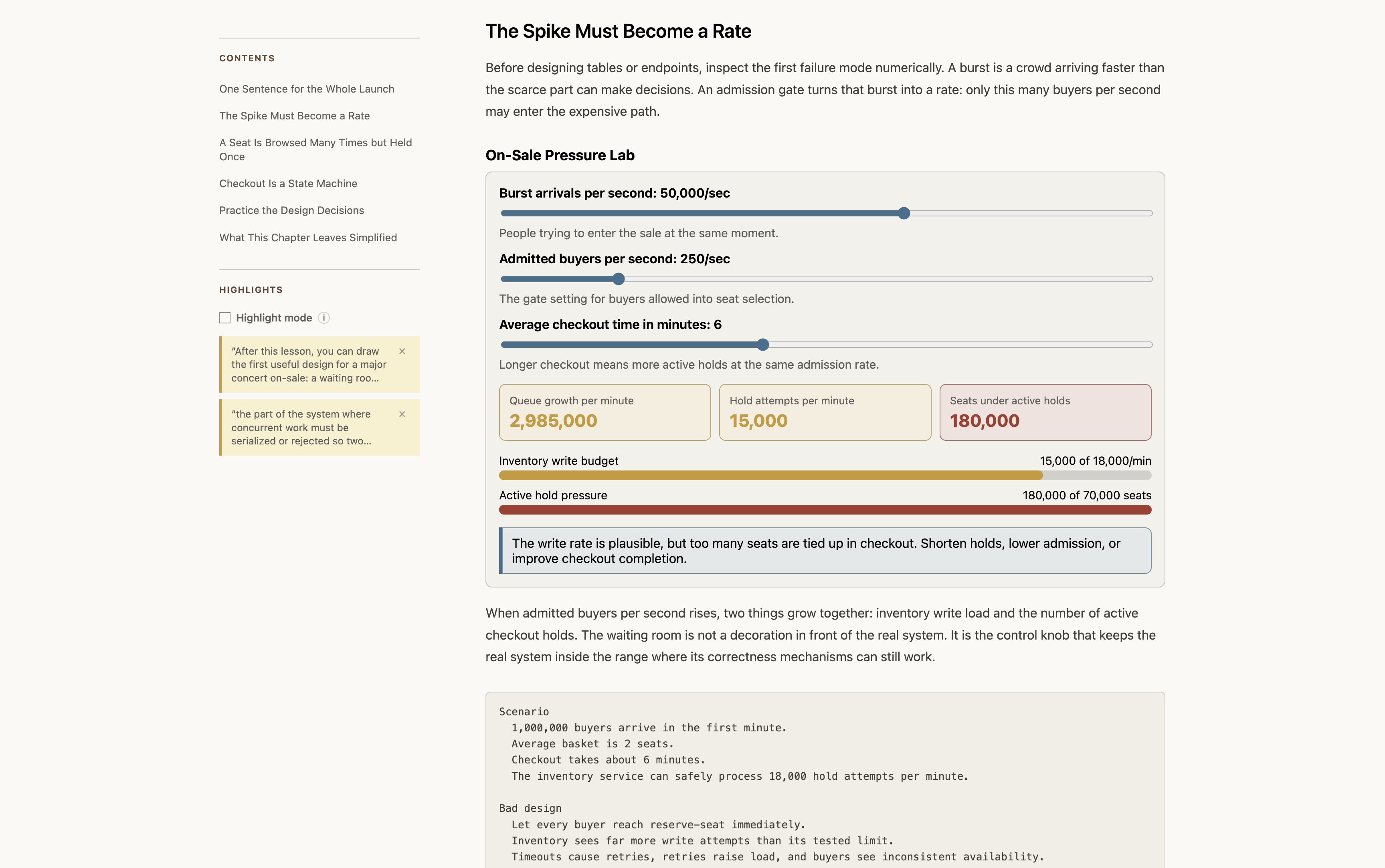Click the '15,000 of 18,000/min' value
1385x868 pixels.
(1095, 461)
